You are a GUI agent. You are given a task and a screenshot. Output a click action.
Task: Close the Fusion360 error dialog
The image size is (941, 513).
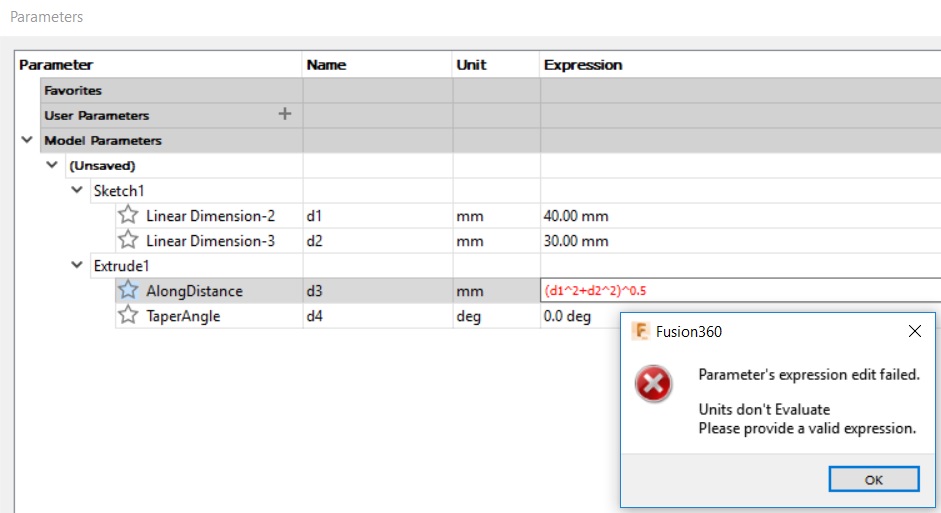click(x=914, y=331)
